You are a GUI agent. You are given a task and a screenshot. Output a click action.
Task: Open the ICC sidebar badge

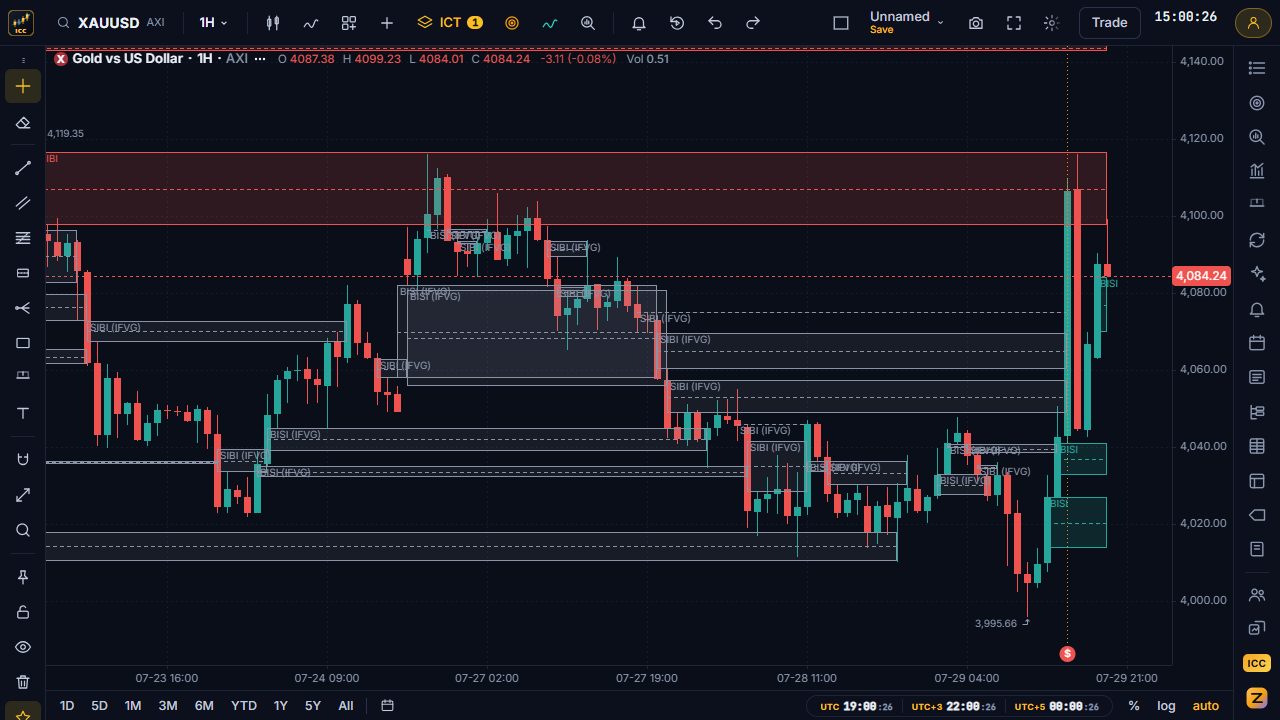(x=1257, y=663)
